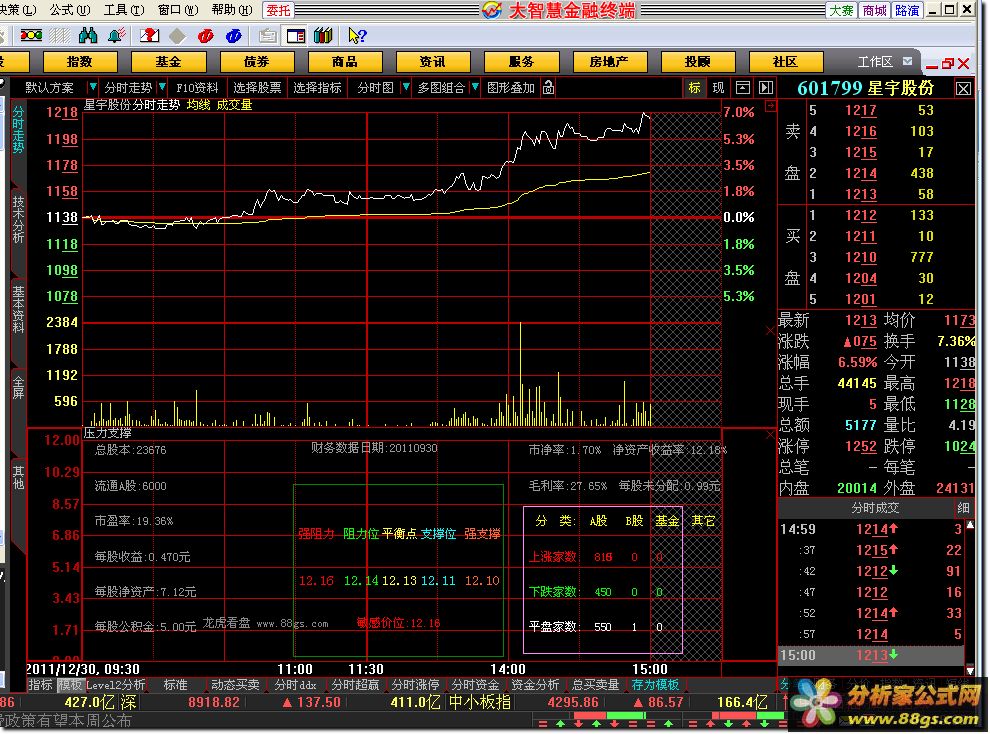Click the small arrow icon at chart corner
The height and width of the screenshot is (734, 990).
[x=771, y=107]
